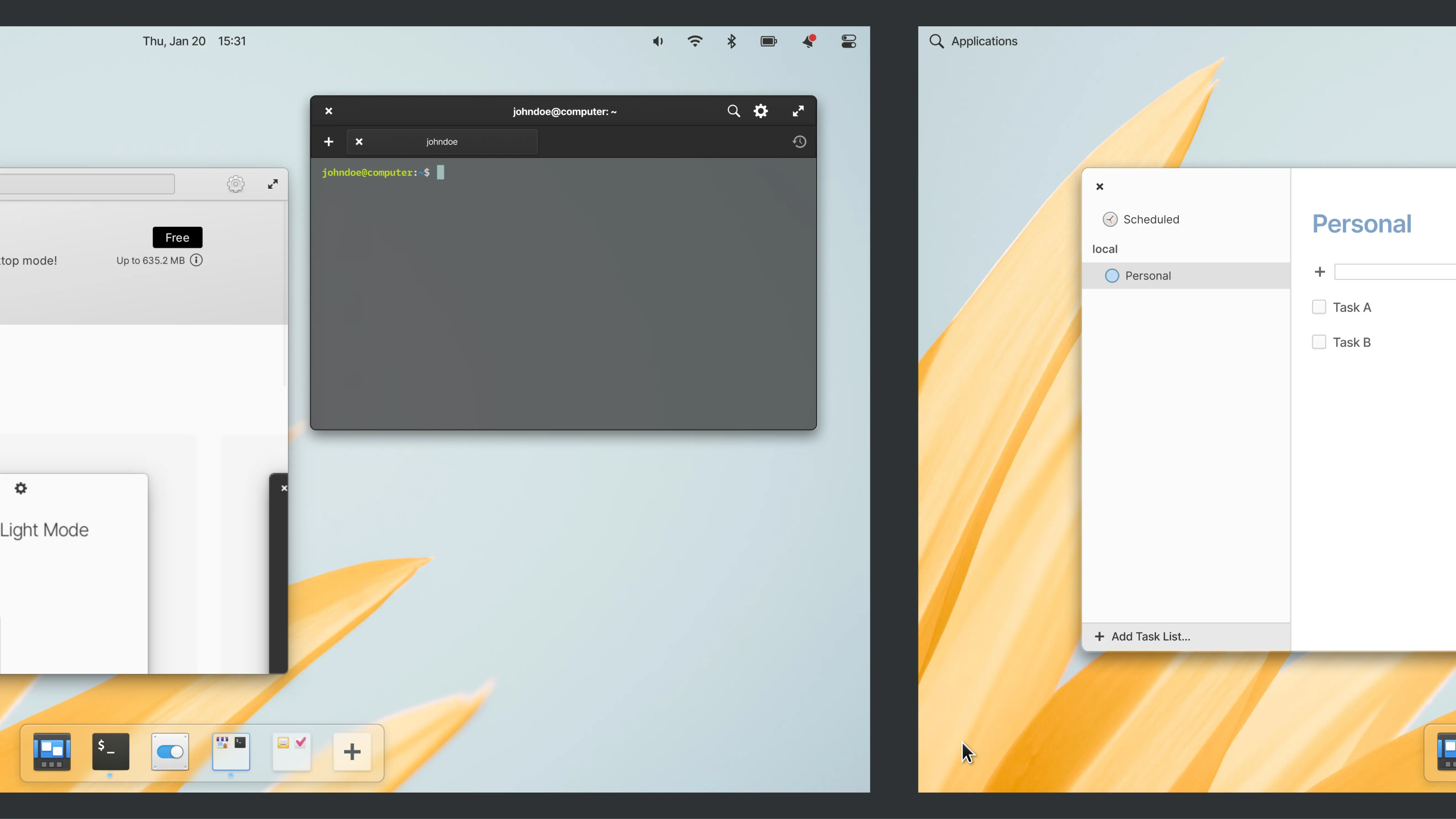Open terminal search with magnifier icon
Screen dimensions: 1456x819
[733, 111]
